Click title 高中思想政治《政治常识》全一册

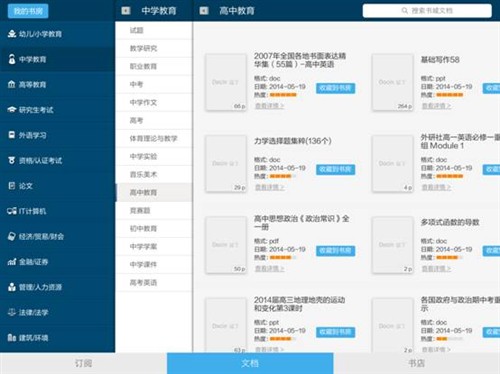coord(301,223)
